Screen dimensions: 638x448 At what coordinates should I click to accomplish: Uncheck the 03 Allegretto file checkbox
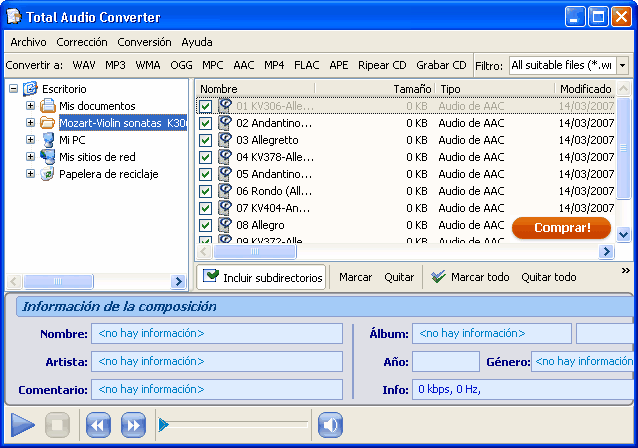(205, 140)
